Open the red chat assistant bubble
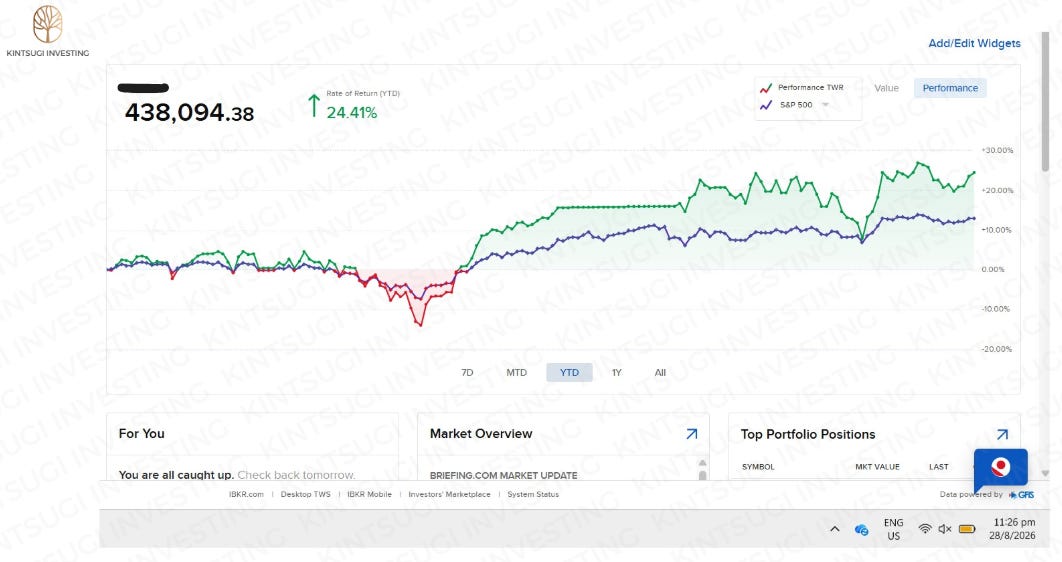The image size is (1062, 562). [x=1000, y=469]
